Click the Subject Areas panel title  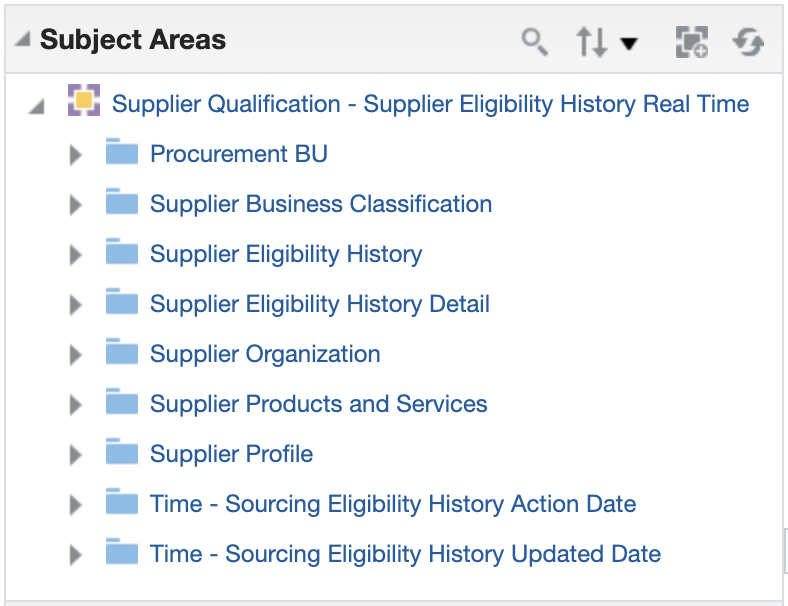tap(133, 41)
